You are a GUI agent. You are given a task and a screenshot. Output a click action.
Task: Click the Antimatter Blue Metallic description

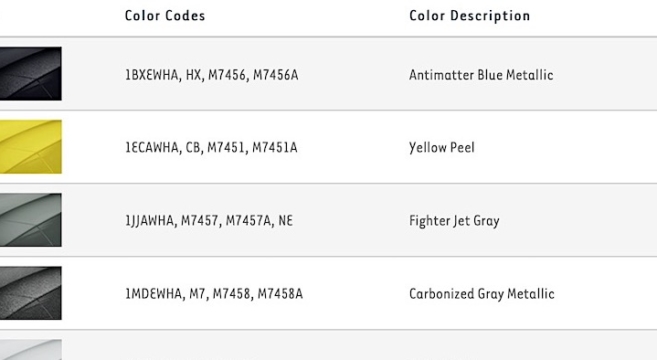(x=481, y=75)
